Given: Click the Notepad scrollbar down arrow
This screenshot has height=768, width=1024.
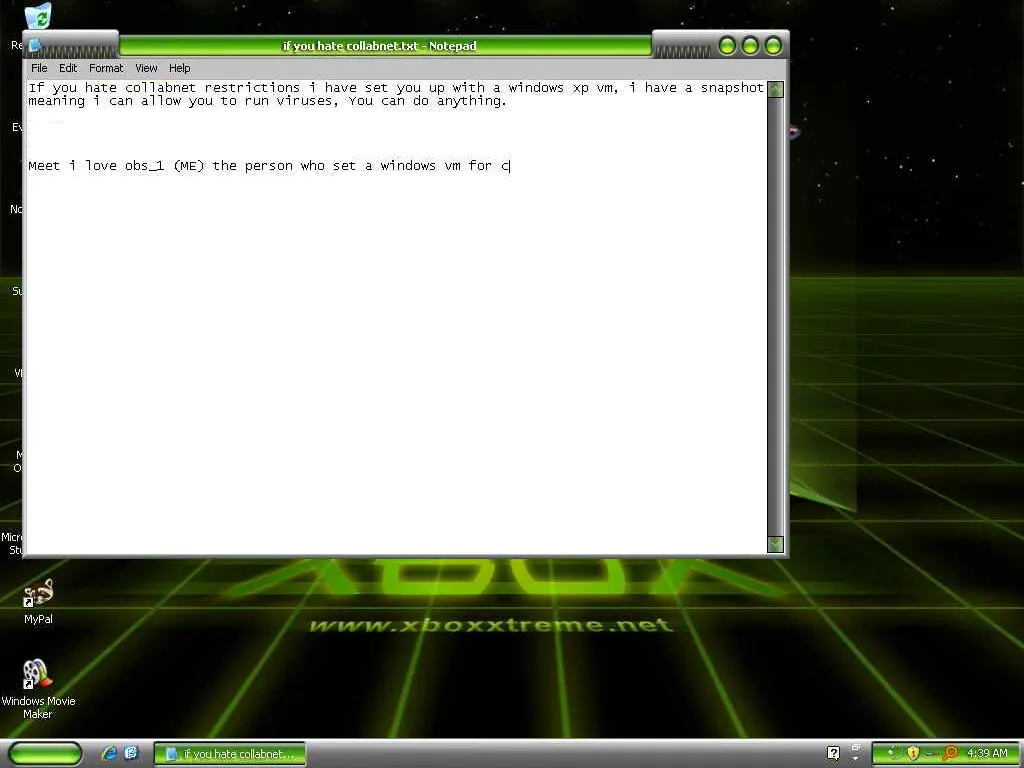Looking at the screenshot, I should (x=775, y=544).
